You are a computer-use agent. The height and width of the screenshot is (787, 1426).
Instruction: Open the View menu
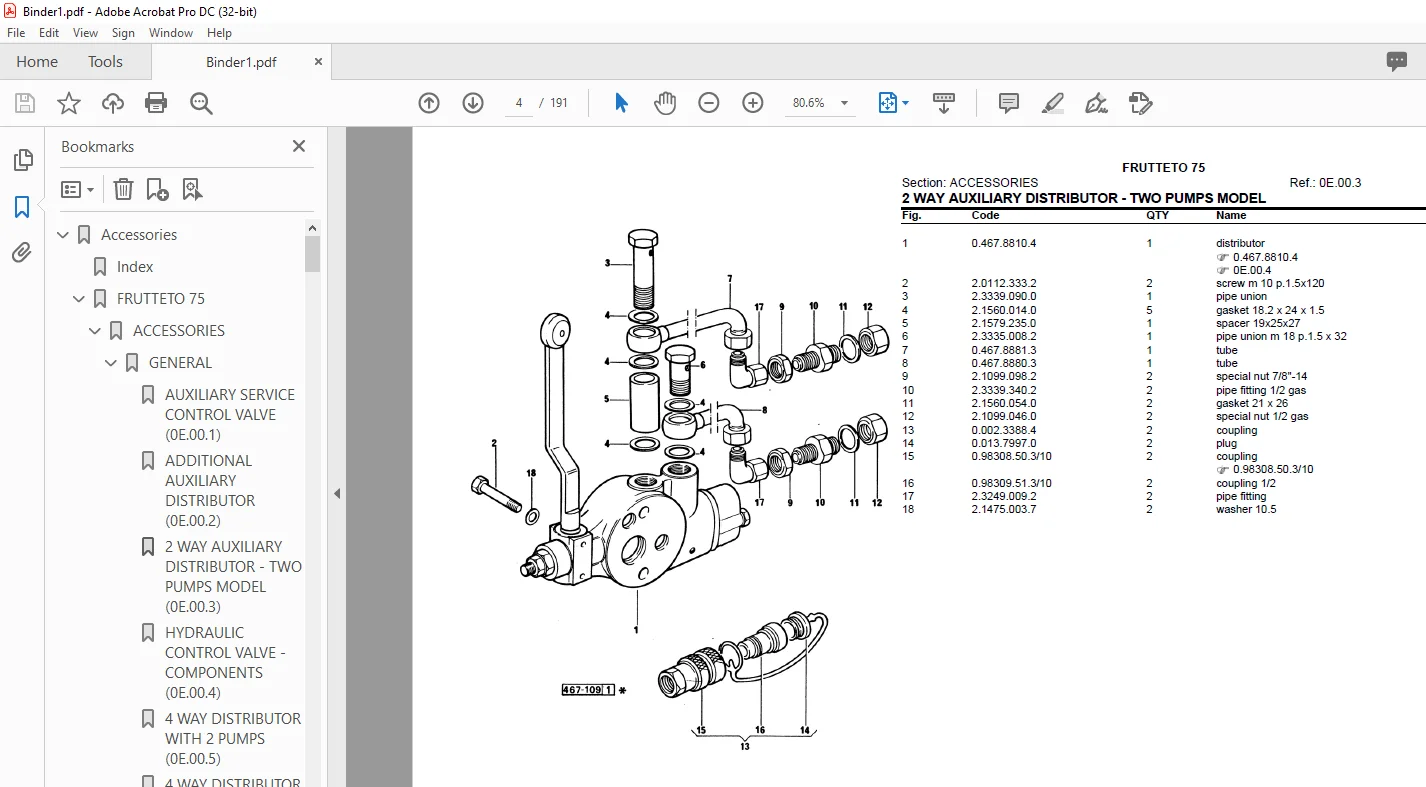pyautogui.click(x=85, y=33)
